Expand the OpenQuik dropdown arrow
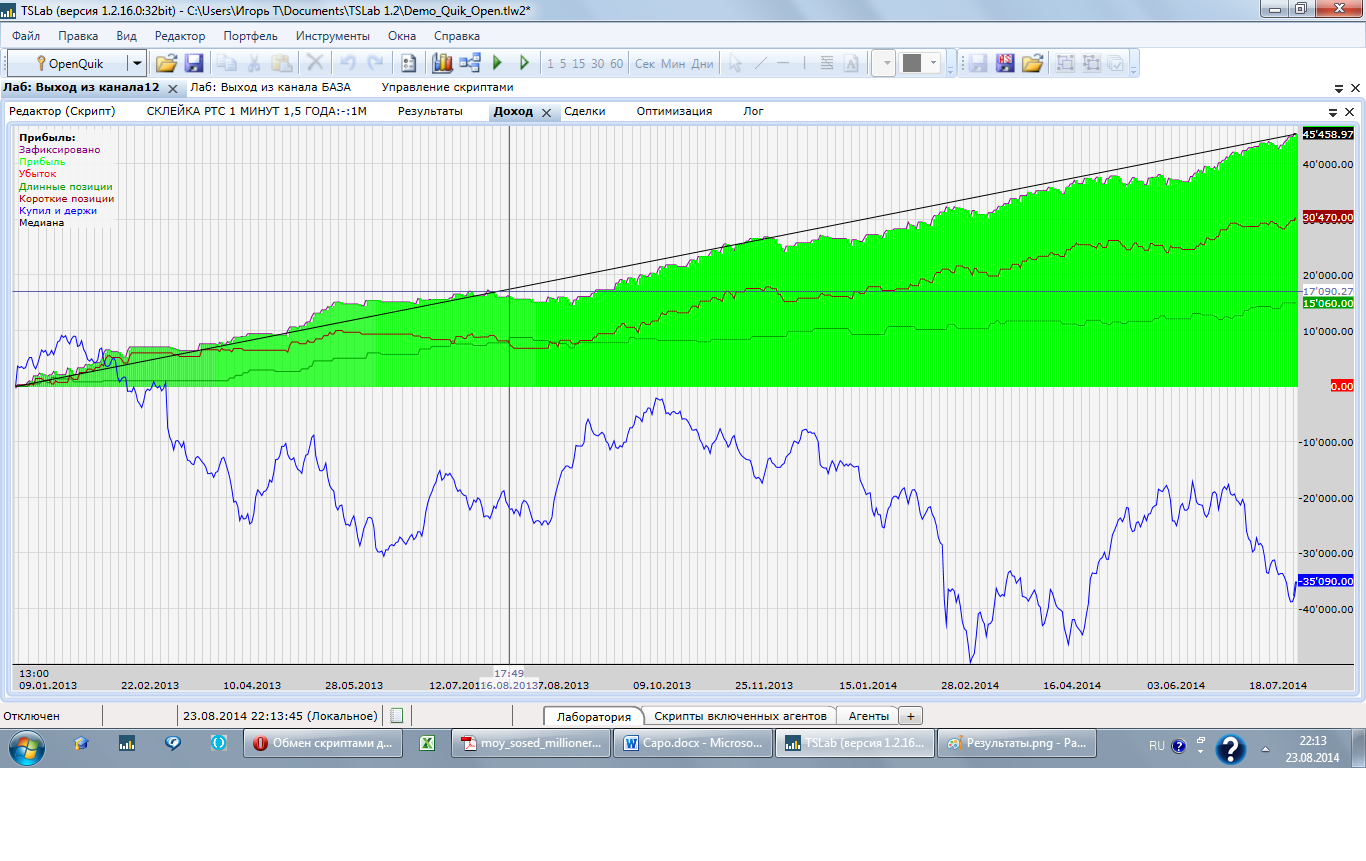 [137, 63]
